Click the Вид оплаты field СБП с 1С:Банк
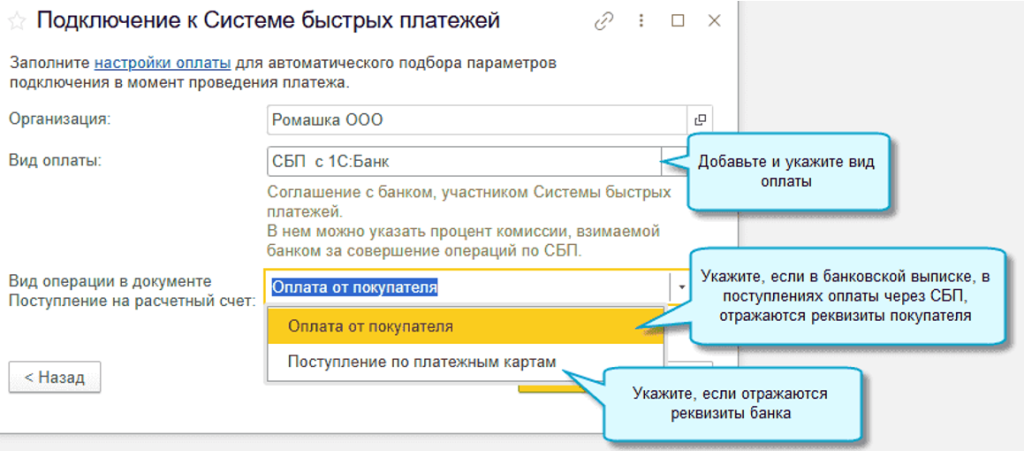Viewport: 1024px width, 451px height. point(460,161)
